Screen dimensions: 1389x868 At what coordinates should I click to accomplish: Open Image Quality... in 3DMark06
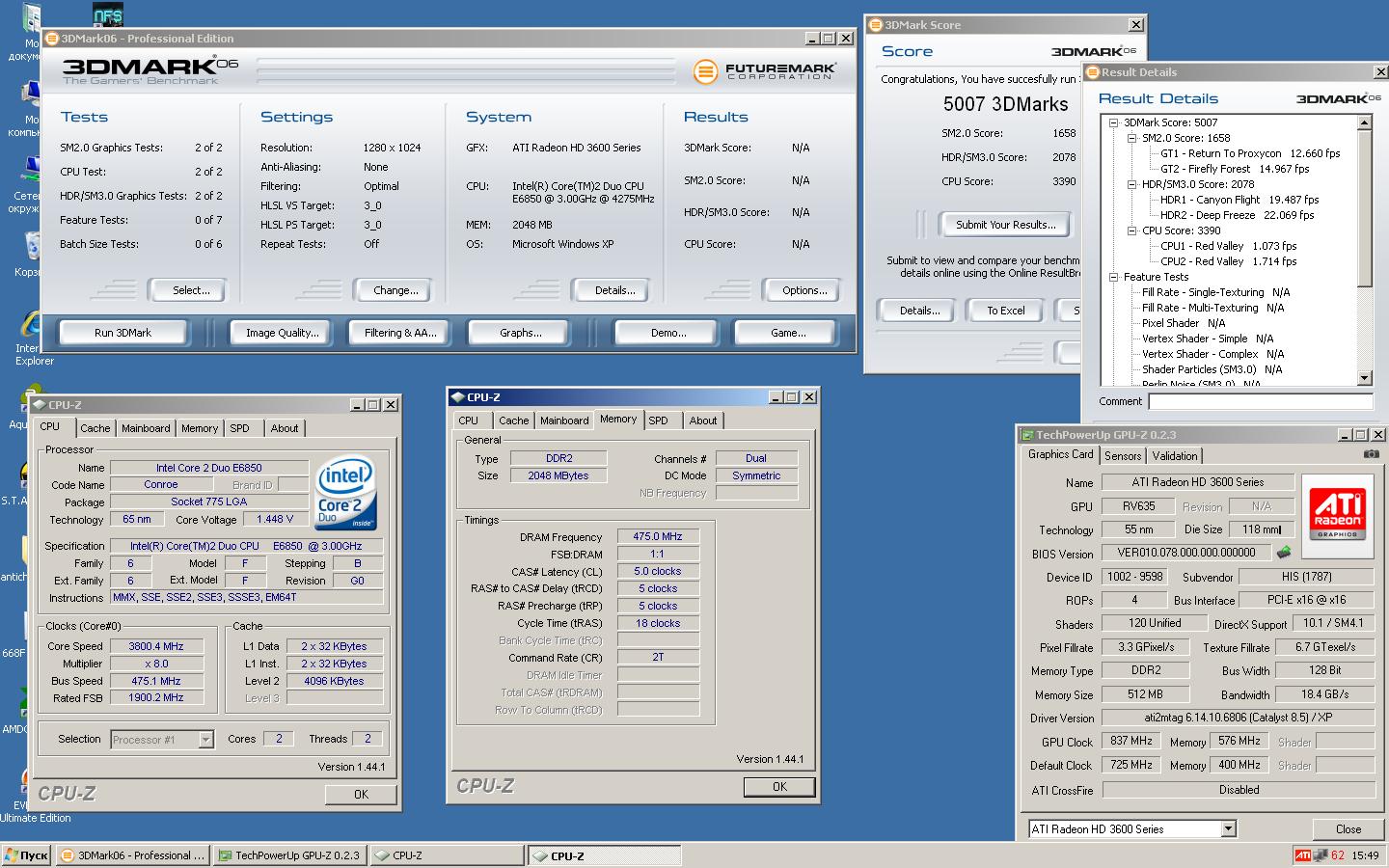[x=282, y=333]
